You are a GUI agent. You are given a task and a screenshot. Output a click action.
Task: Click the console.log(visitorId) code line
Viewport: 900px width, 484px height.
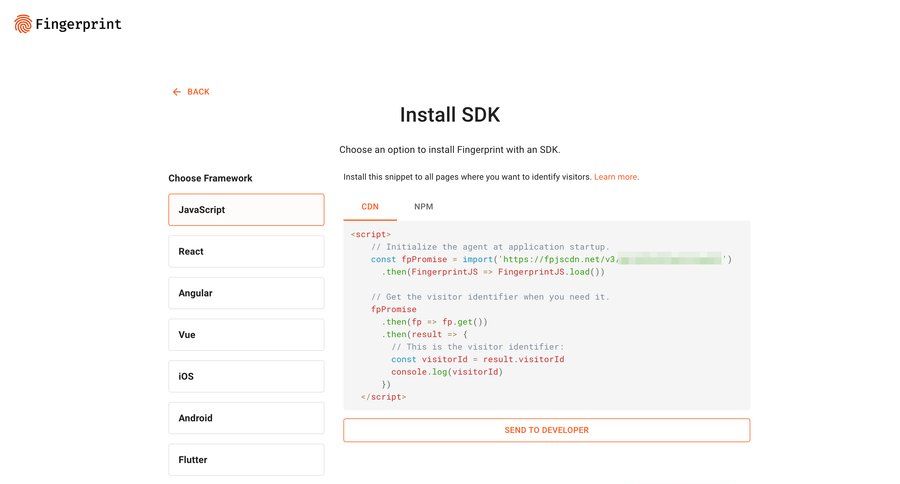tap(447, 372)
